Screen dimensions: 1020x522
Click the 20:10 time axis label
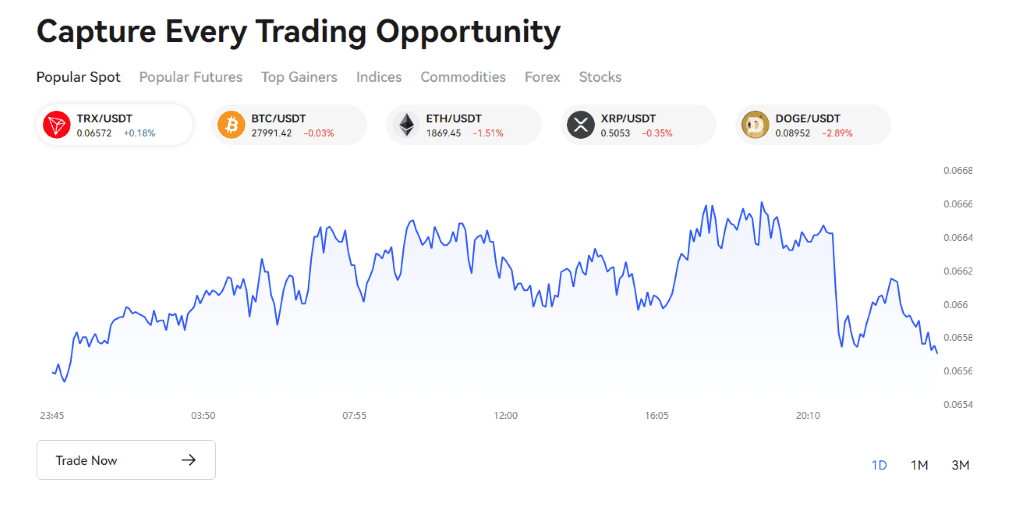[x=808, y=415]
